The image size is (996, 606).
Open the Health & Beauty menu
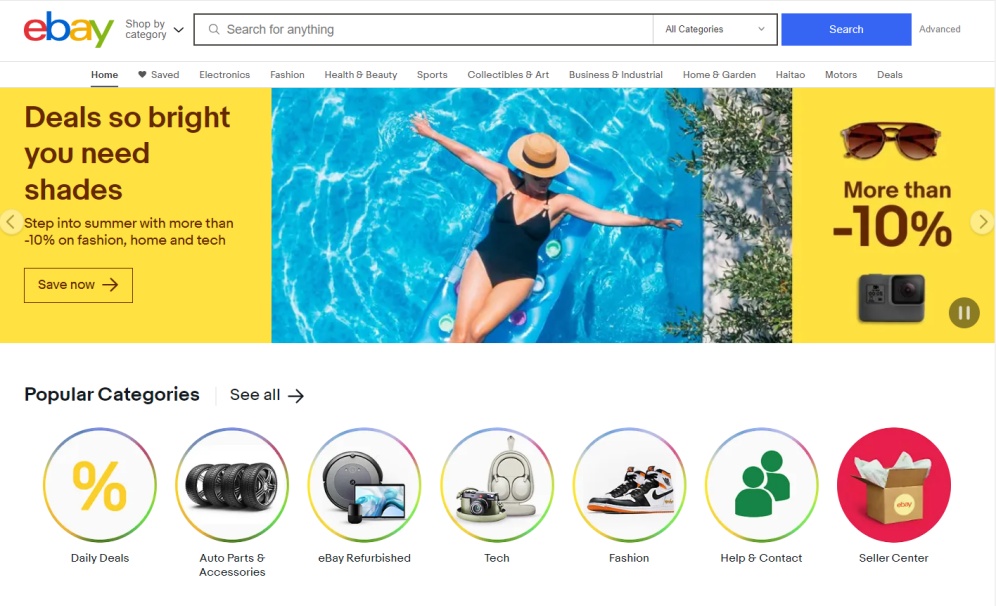361,75
